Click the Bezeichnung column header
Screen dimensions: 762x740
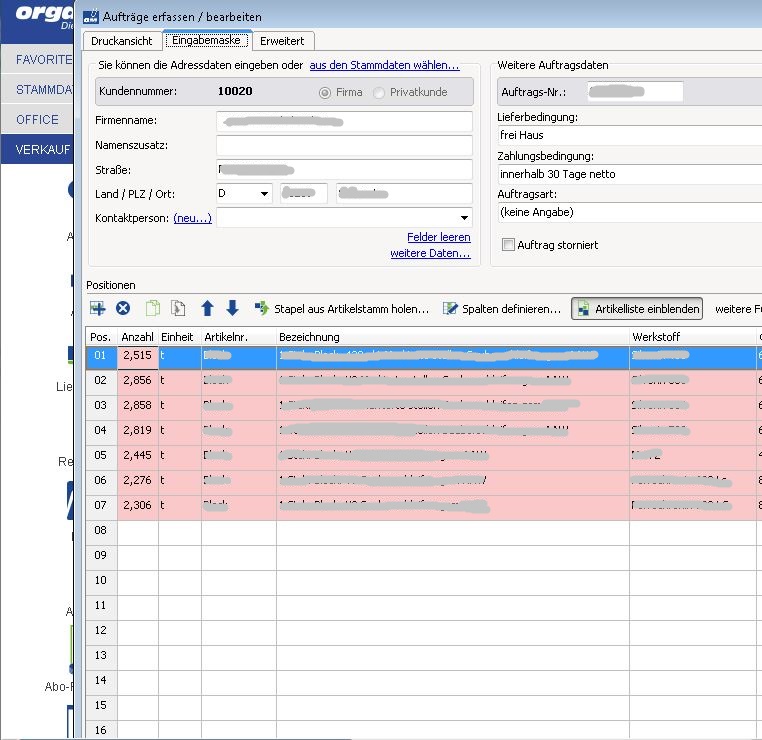452,337
